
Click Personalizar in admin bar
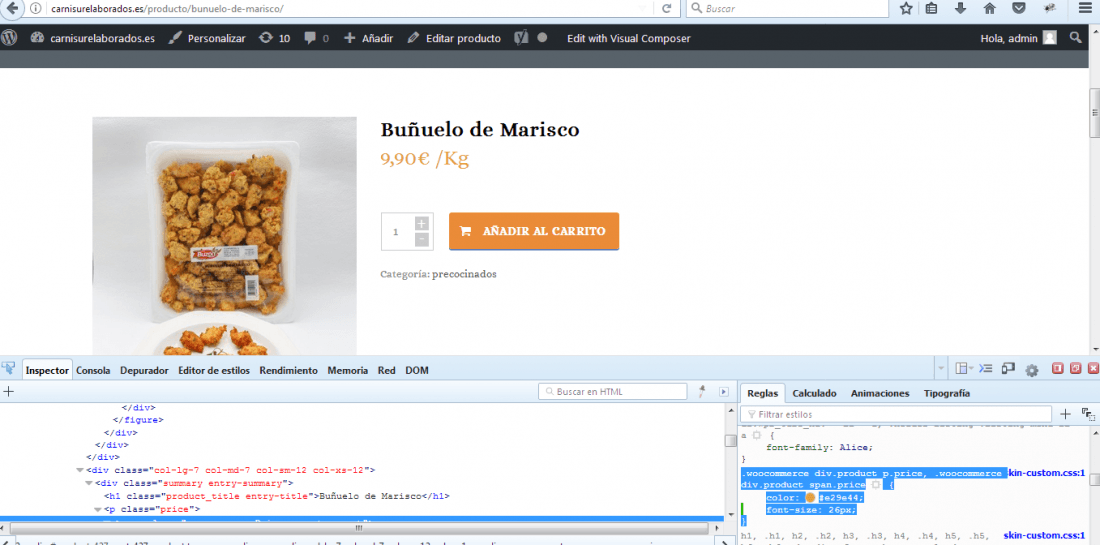point(208,39)
